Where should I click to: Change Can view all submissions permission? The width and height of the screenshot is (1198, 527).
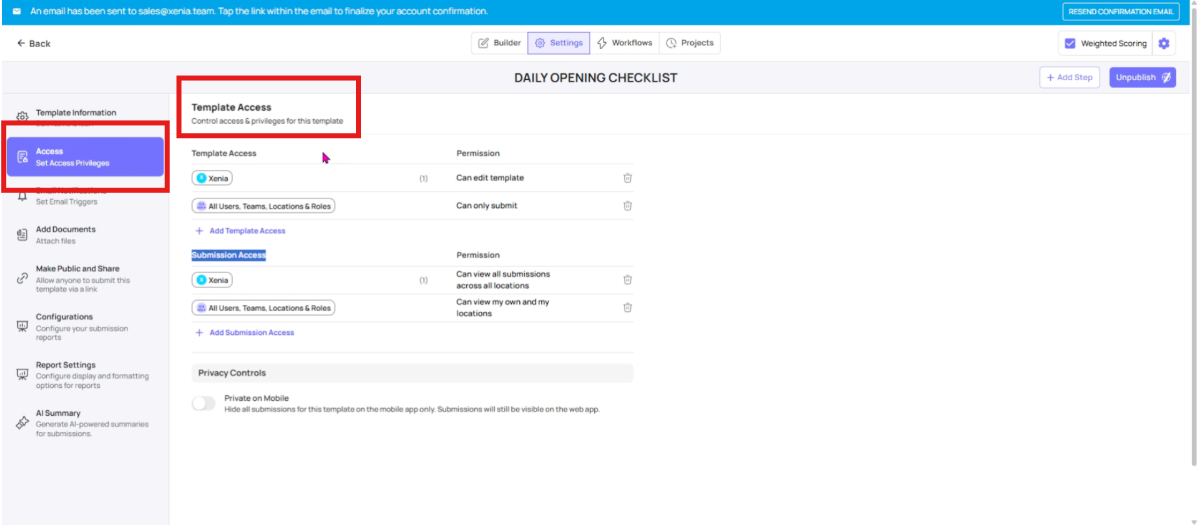[x=503, y=280]
